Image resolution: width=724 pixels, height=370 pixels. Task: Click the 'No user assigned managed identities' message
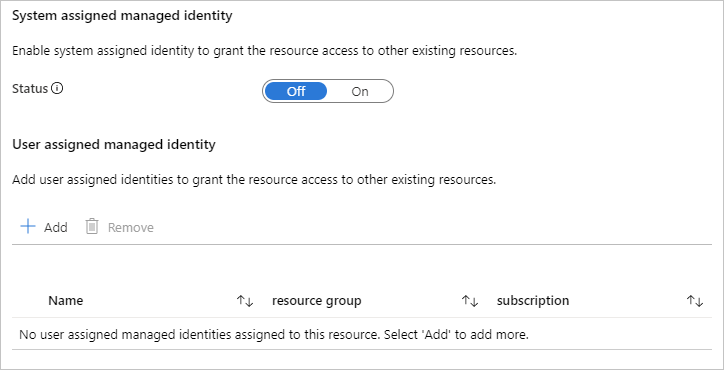point(274,334)
